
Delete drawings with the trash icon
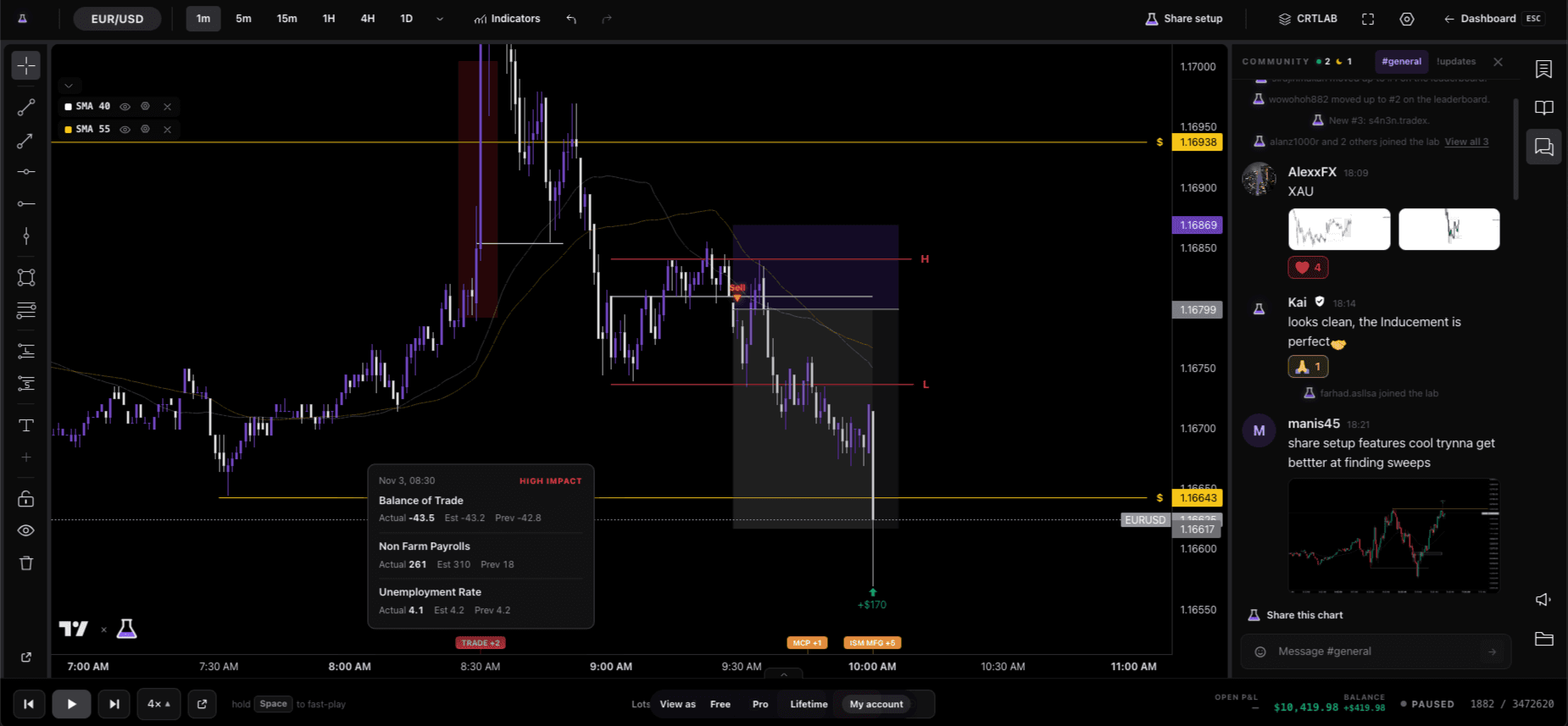(x=26, y=563)
